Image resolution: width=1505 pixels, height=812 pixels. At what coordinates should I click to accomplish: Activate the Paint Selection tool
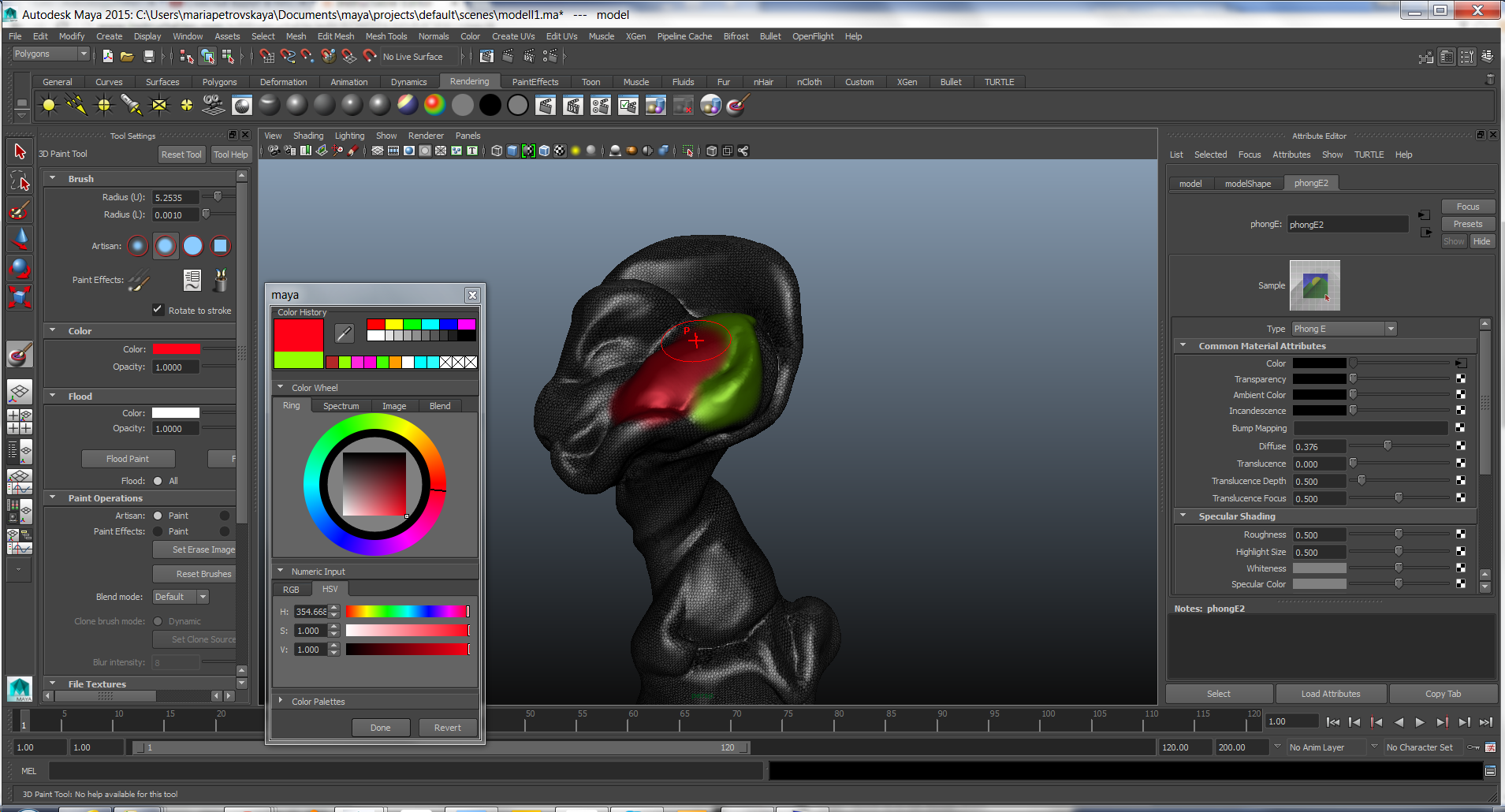point(20,210)
